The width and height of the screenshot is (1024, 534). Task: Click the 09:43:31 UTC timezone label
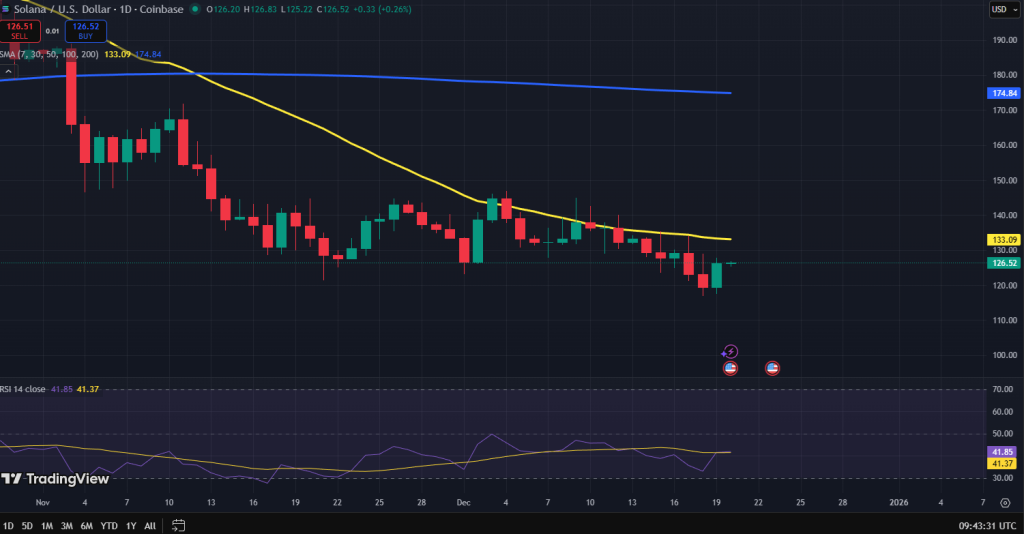[x=987, y=526]
